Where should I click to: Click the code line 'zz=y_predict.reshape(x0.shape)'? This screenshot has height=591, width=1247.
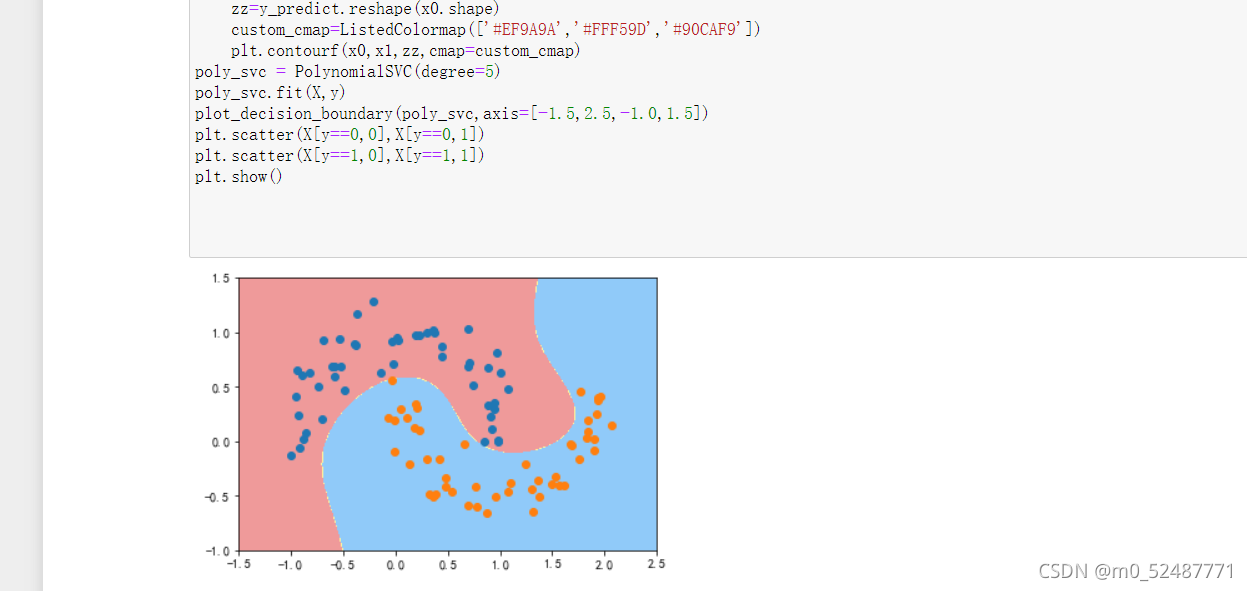(x=364, y=8)
